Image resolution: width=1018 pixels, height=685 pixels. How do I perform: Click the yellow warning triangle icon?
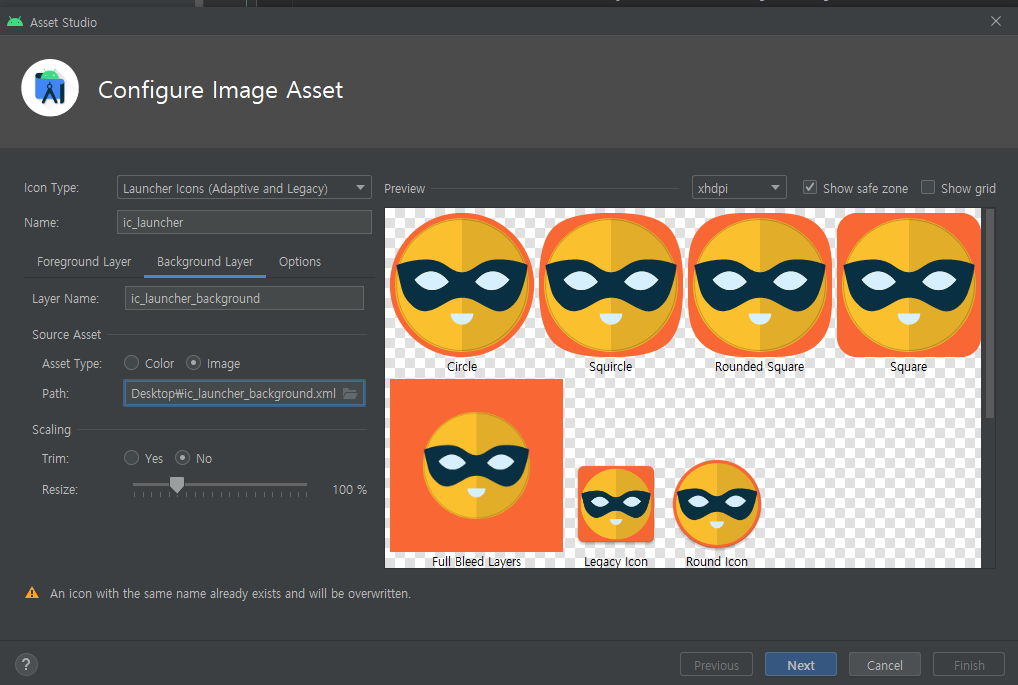pyautogui.click(x=32, y=593)
